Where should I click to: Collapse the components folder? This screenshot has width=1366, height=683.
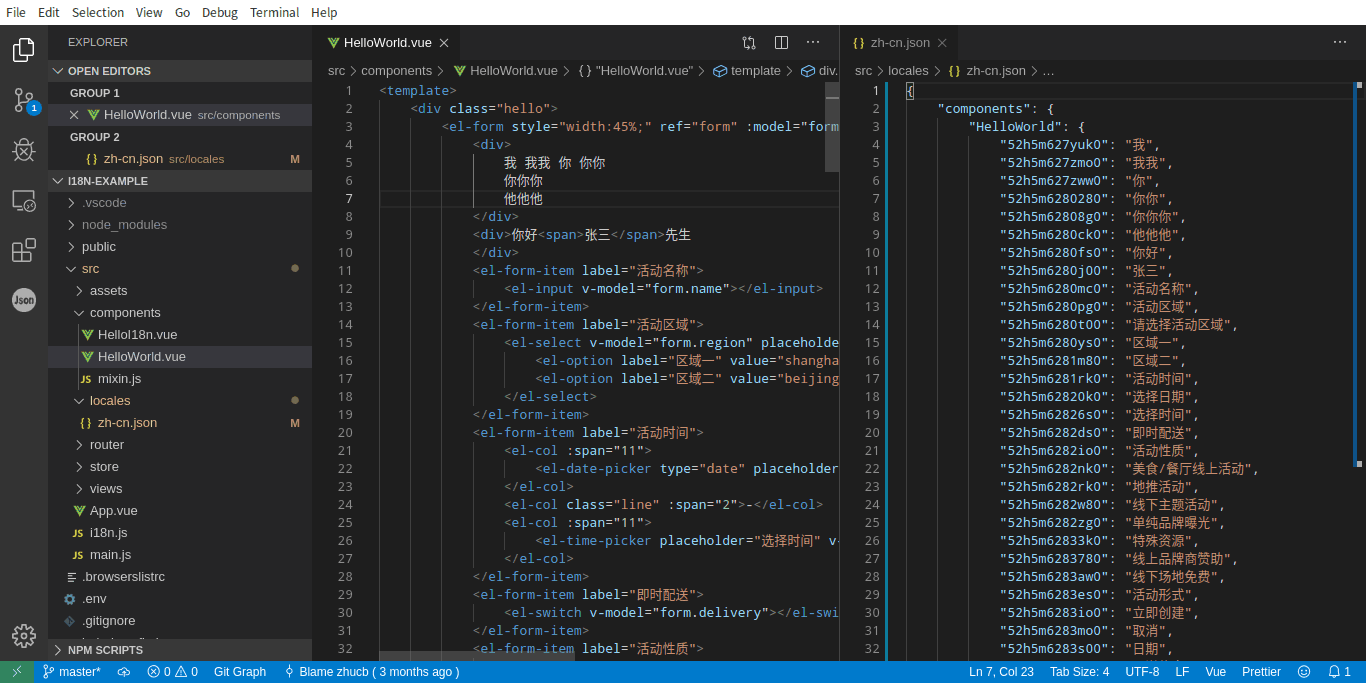tap(124, 313)
